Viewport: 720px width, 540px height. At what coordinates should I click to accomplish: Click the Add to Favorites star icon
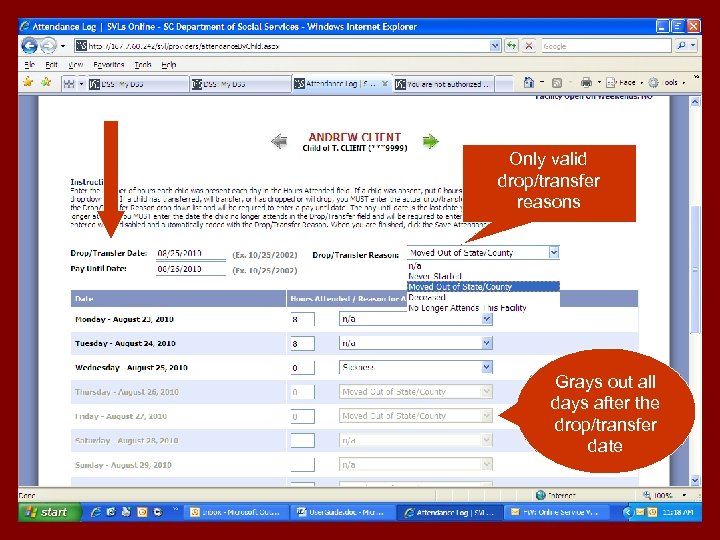(x=46, y=83)
